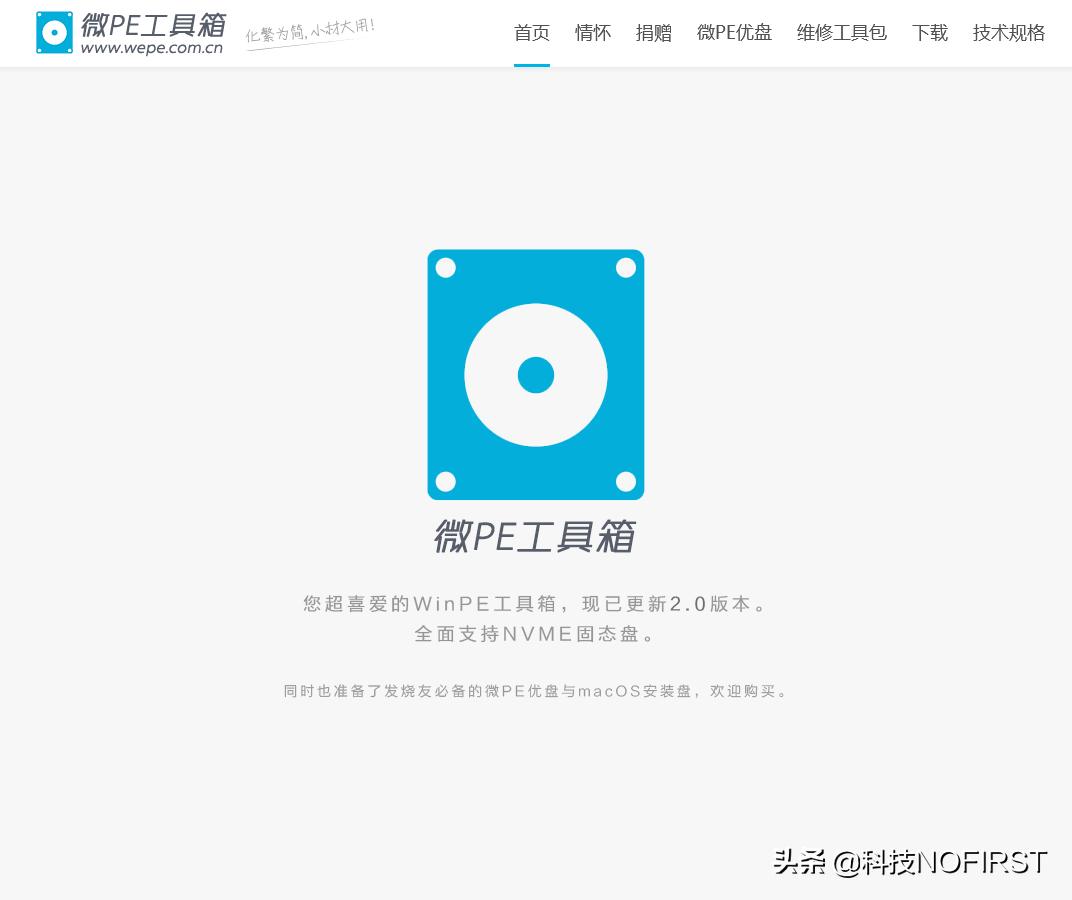Click the 微PE工具箱 logo icon

(54, 32)
